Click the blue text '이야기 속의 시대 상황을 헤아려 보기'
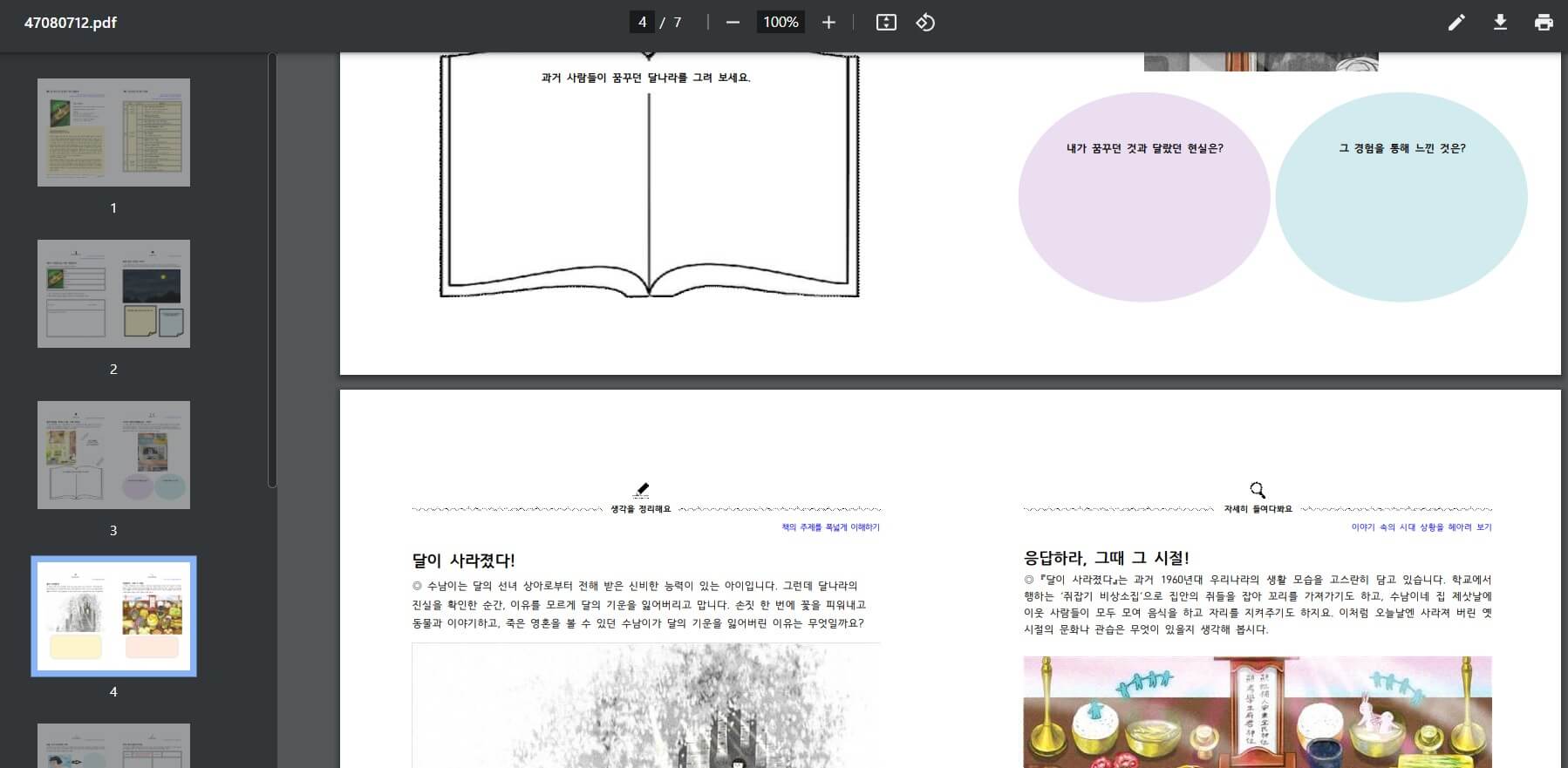This screenshot has height=768, width=1568. [x=1421, y=527]
